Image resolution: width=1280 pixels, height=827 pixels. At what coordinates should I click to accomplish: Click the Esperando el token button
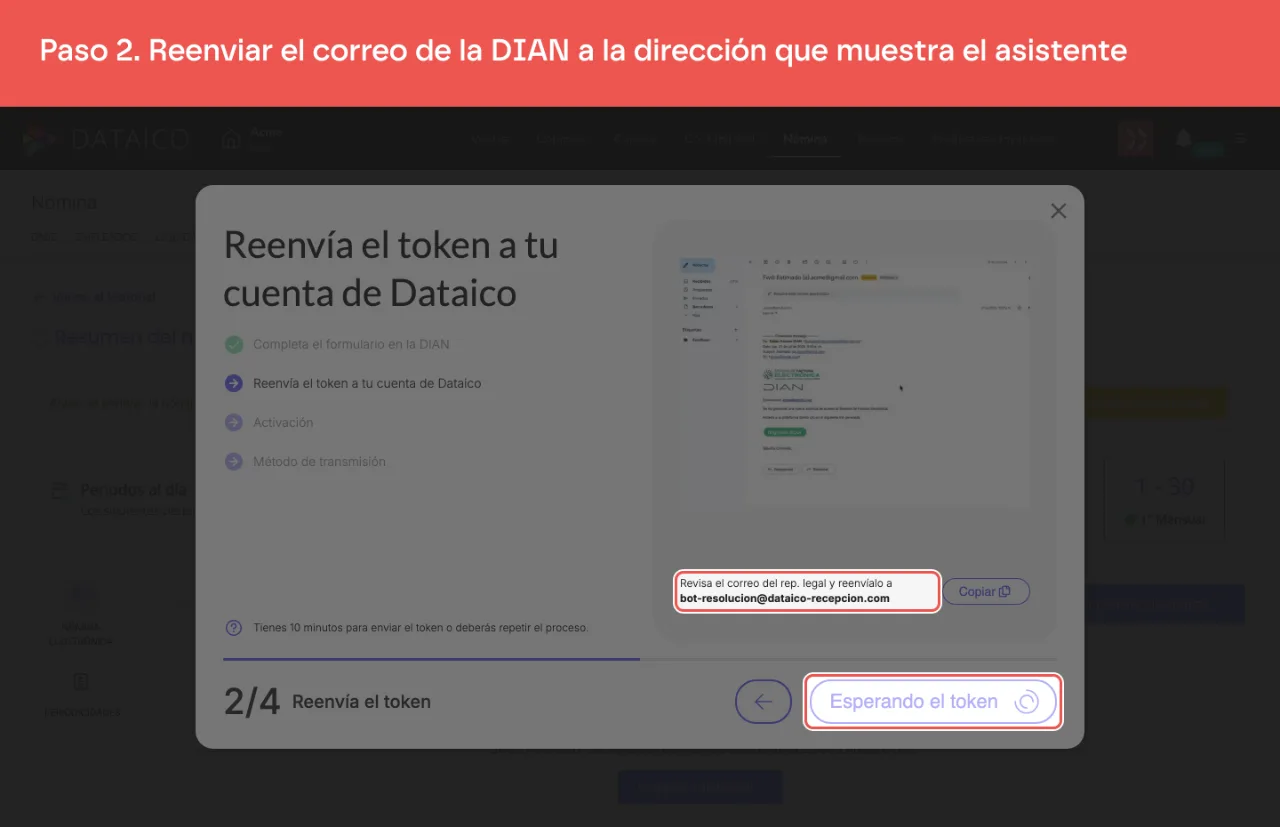(x=933, y=701)
